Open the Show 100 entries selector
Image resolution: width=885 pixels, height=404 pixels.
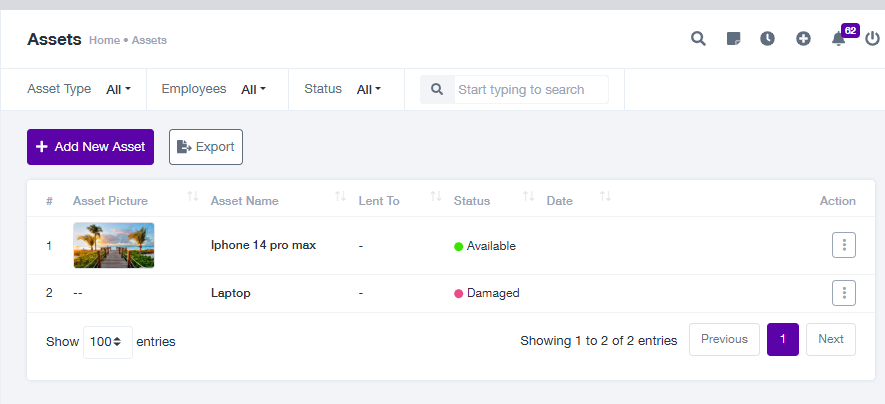[x=108, y=342]
